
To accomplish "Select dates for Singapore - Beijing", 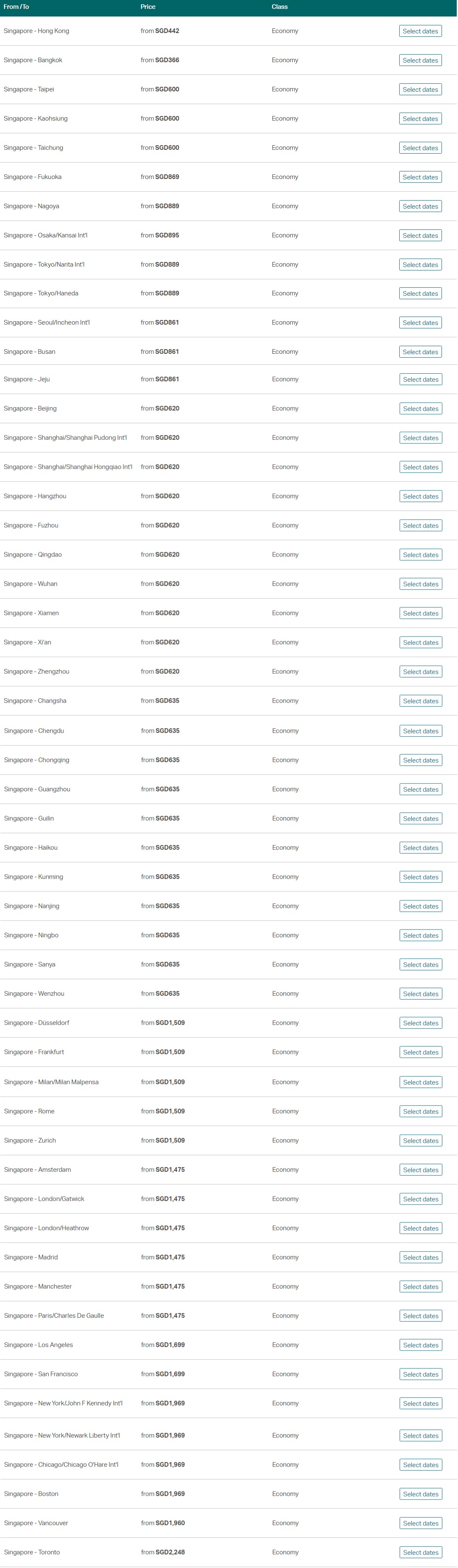I will click(420, 408).
